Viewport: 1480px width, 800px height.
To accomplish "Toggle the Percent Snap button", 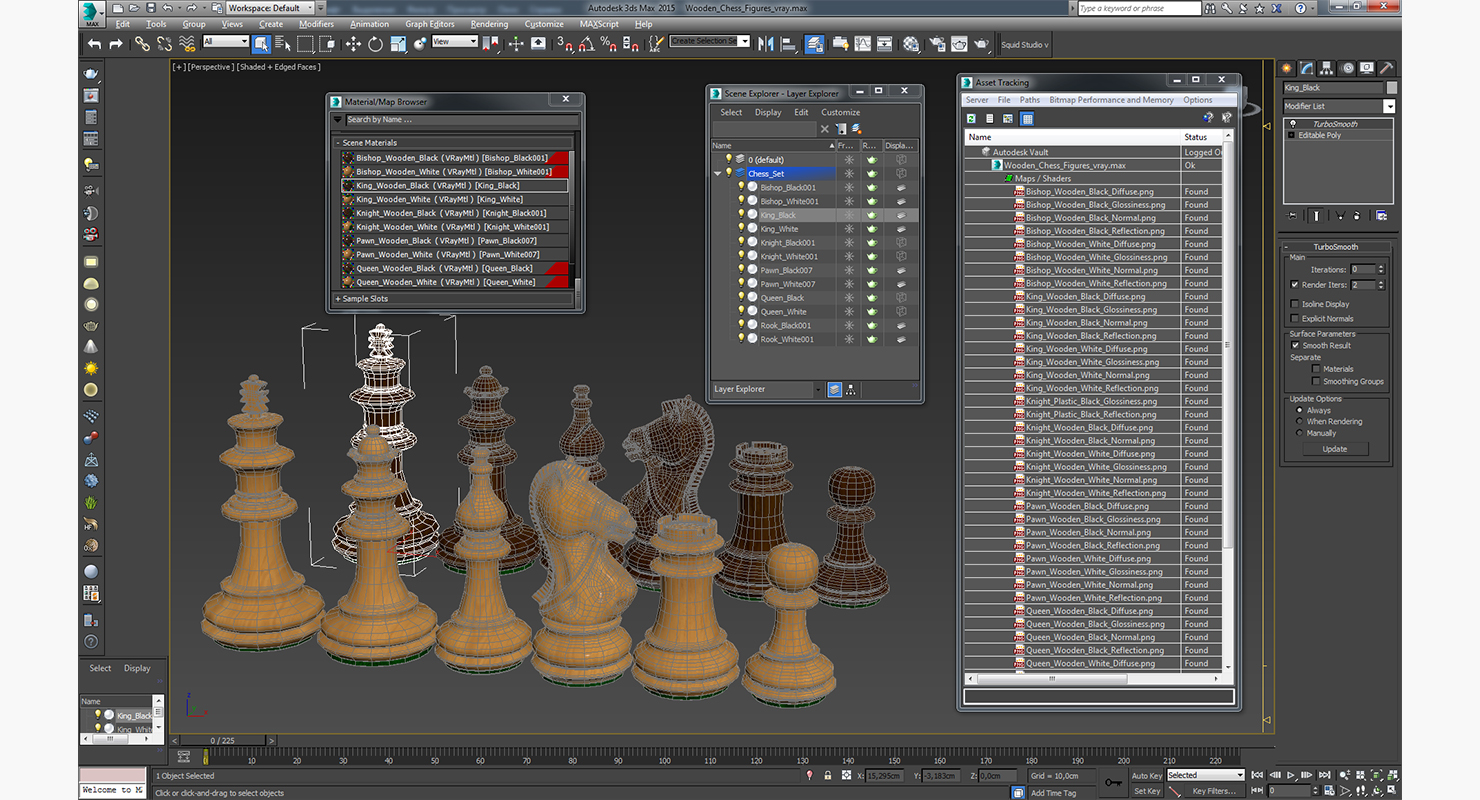I will point(609,44).
